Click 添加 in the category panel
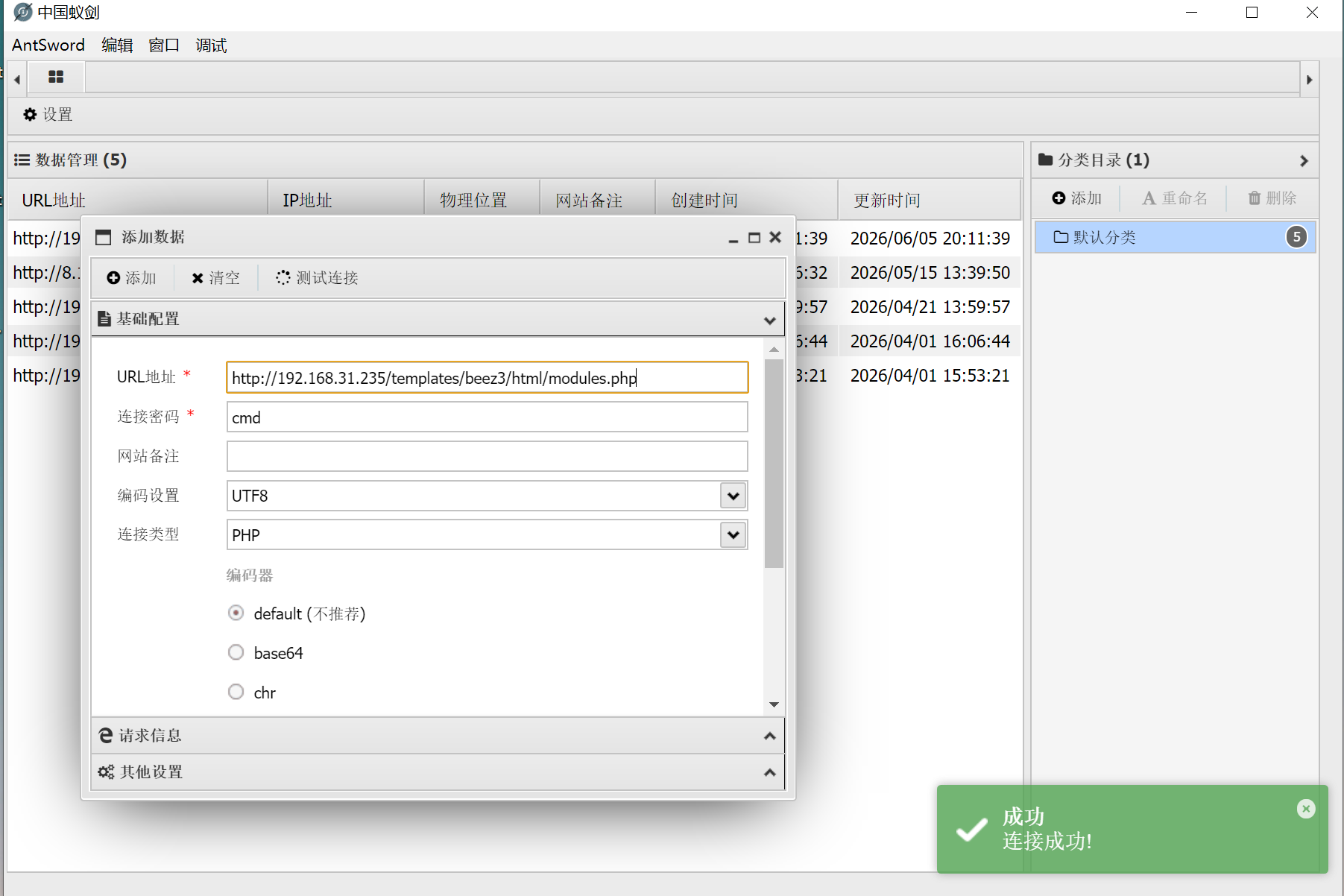This screenshot has height=896, width=1344. coord(1076,198)
